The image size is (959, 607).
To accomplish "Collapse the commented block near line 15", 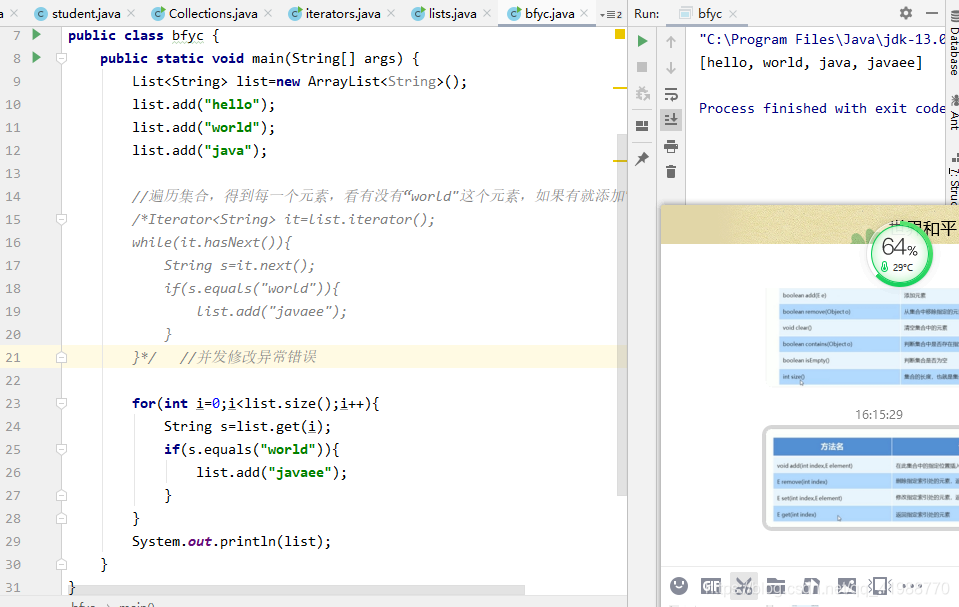I will (x=60, y=219).
